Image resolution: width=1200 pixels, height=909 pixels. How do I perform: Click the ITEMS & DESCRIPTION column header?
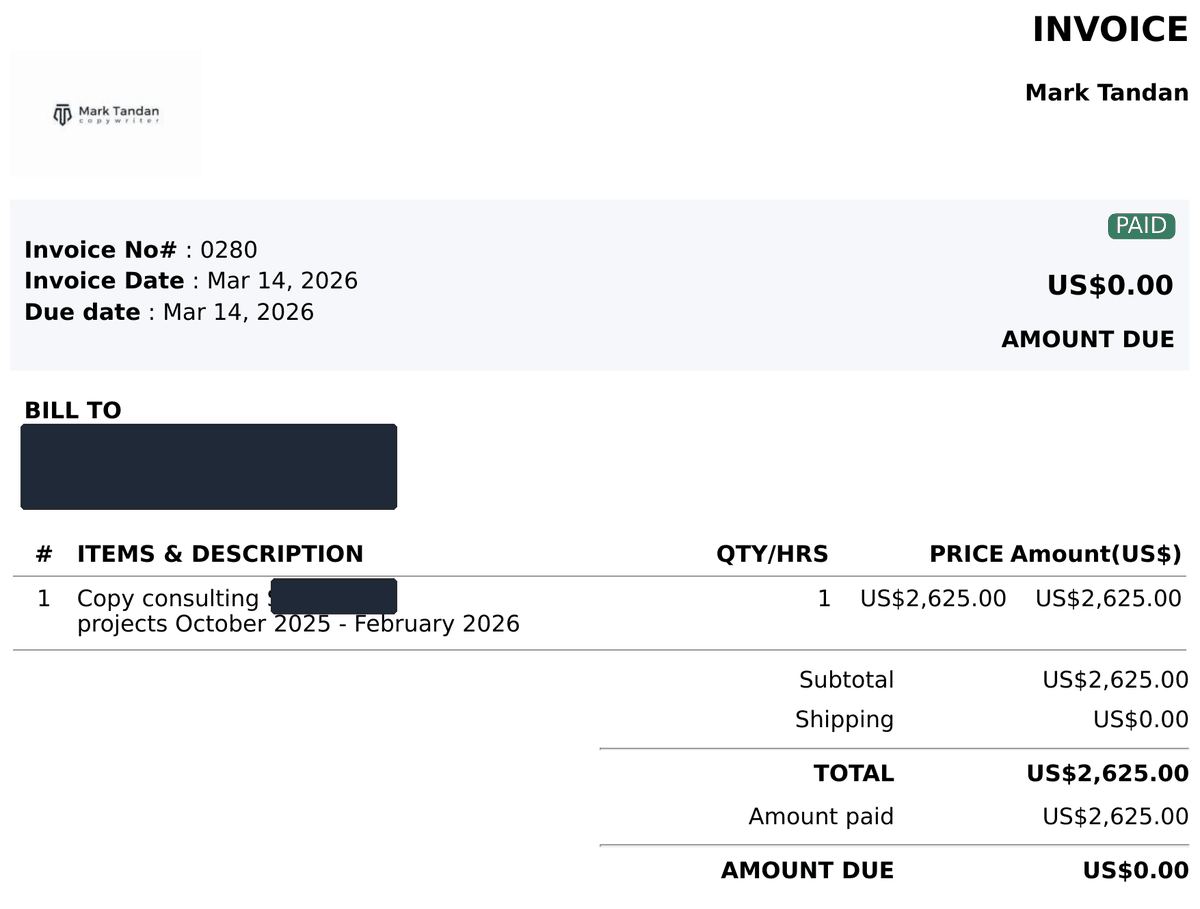coord(220,554)
